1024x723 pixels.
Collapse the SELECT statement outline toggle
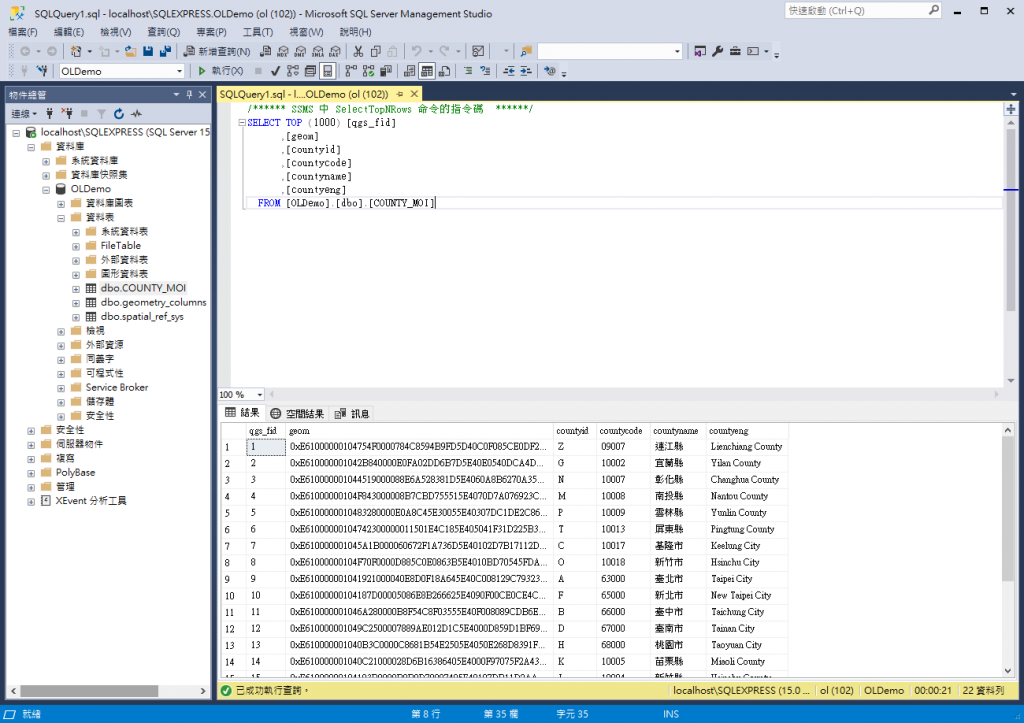point(242,122)
